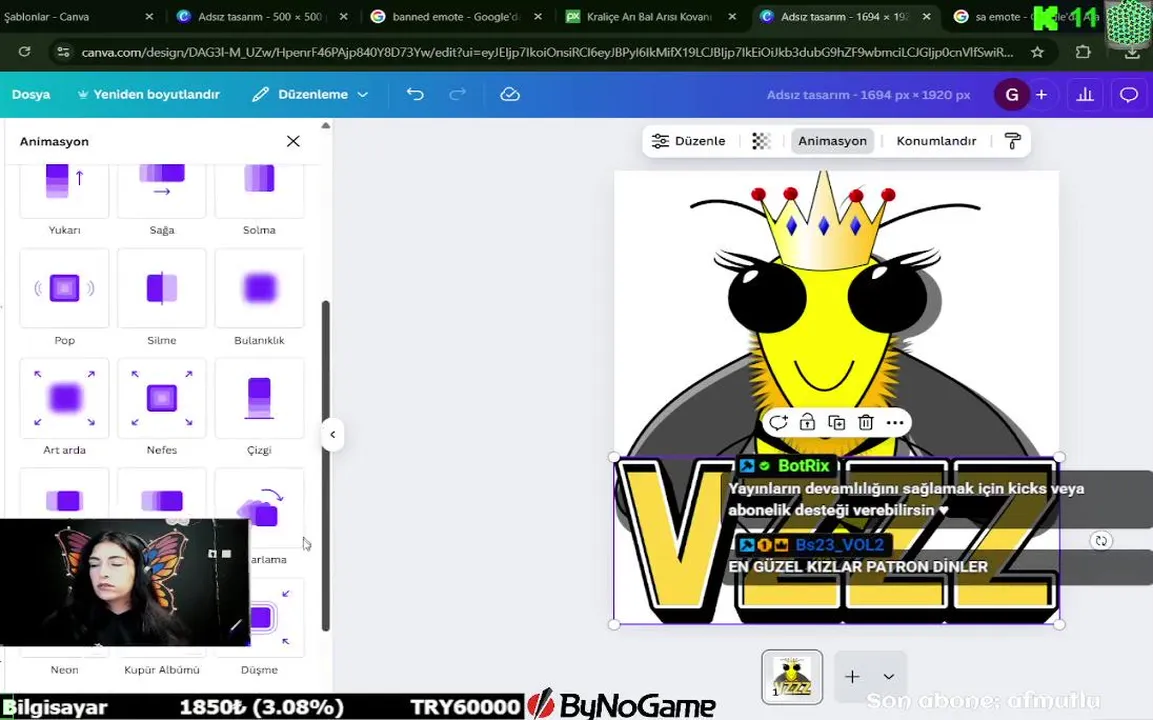Select the VZZZ text graphic on canvas
The height and width of the screenshot is (720, 1153).
(x=836, y=541)
